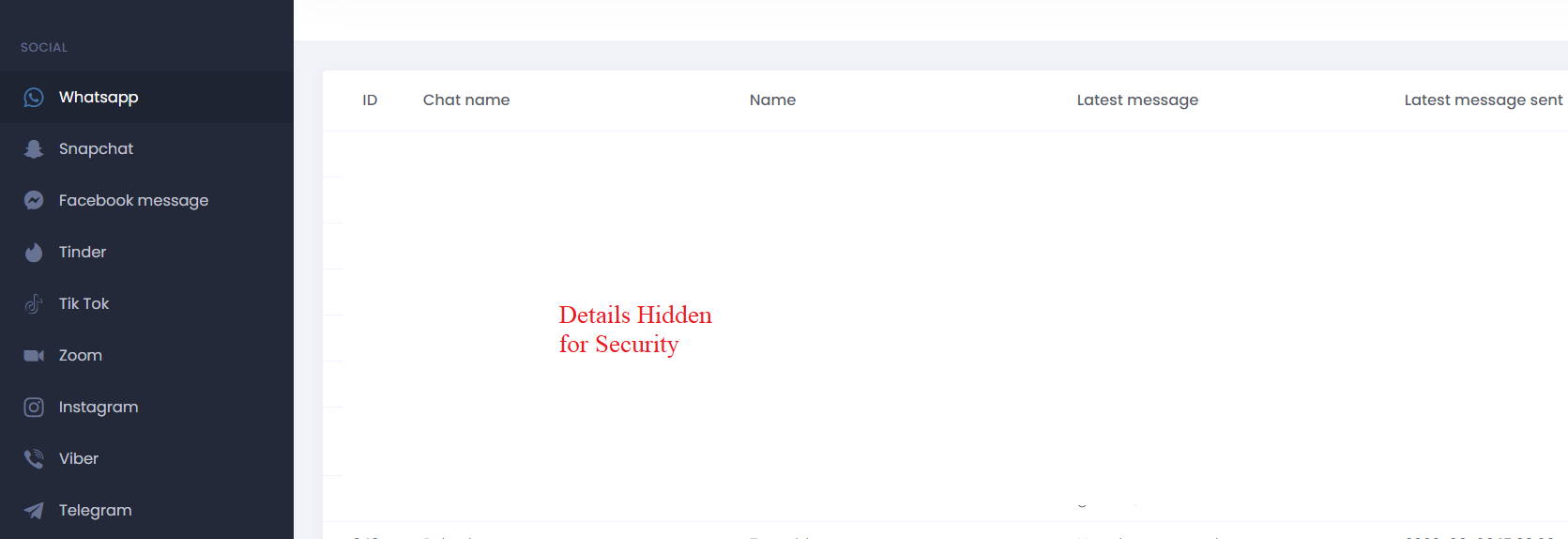The image size is (1568, 539).
Task: Click the Instagram camera icon
Action: [34, 408]
